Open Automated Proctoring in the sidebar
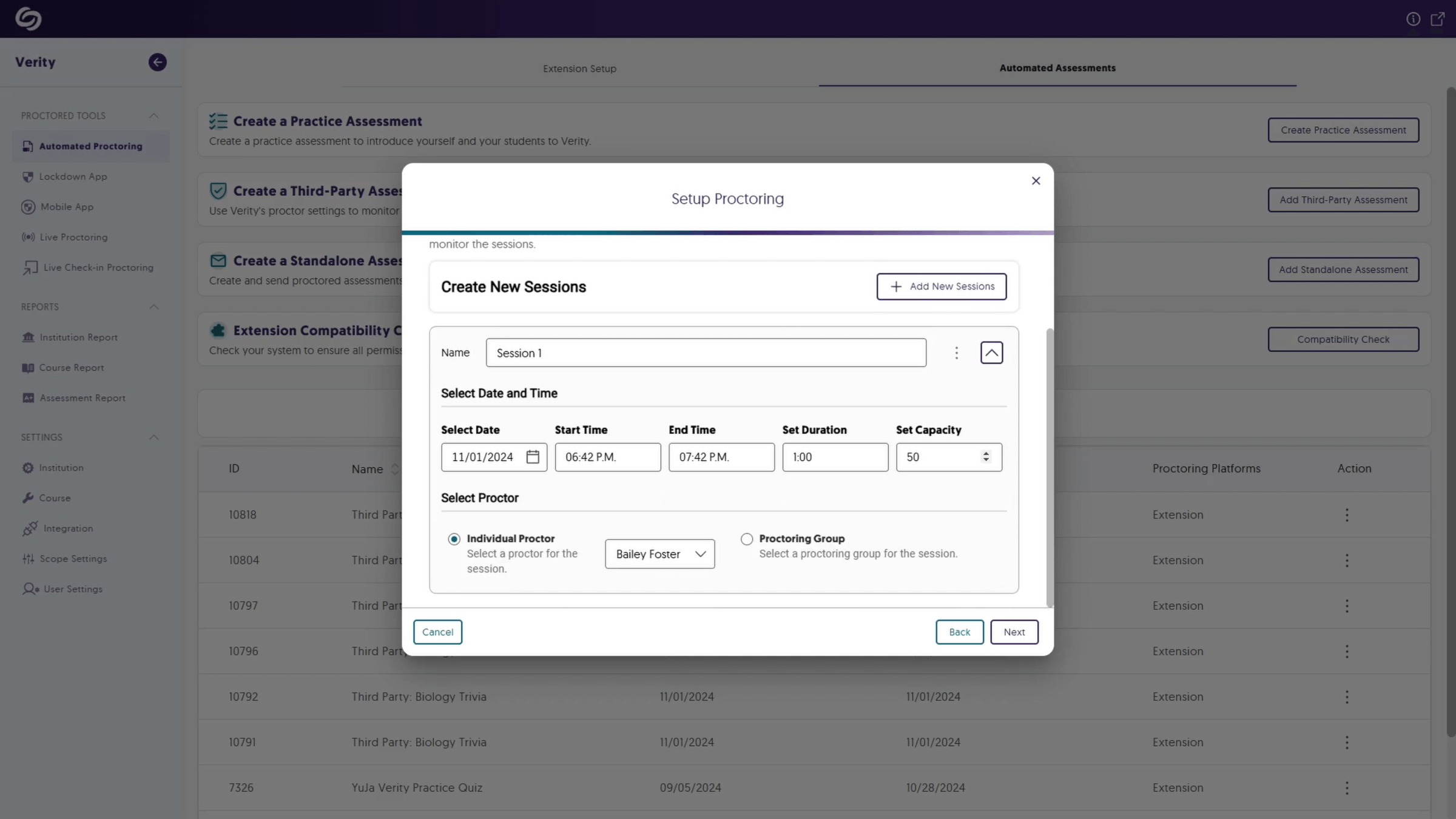This screenshot has width=1456, height=819. coord(90,146)
